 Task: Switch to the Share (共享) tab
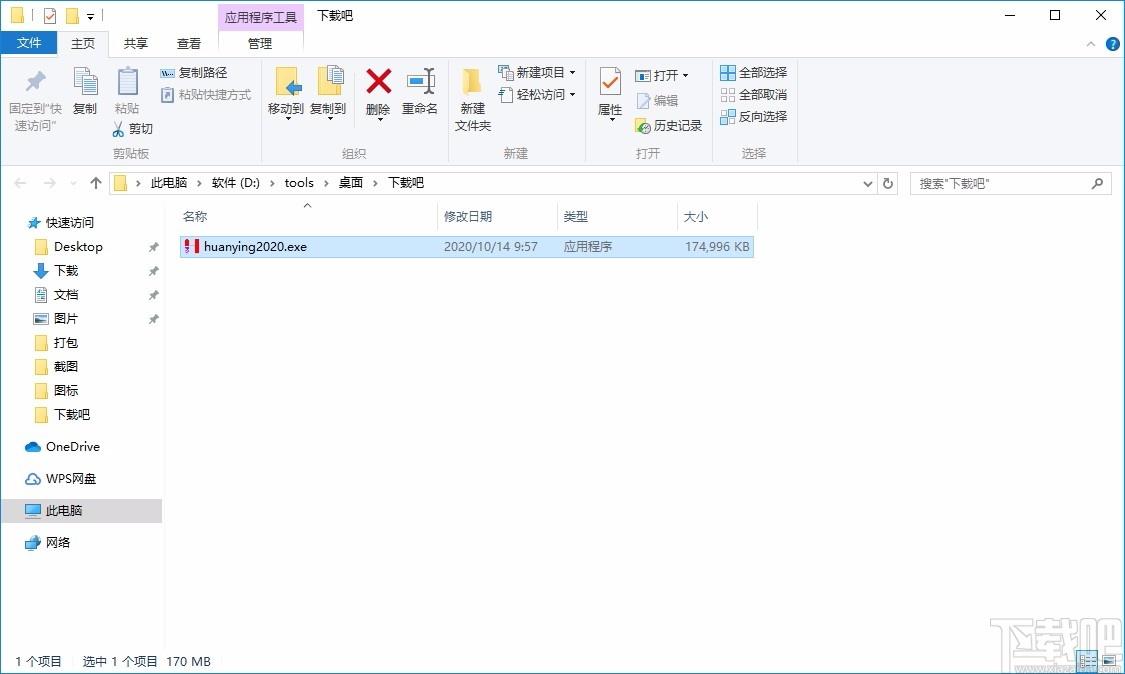tap(136, 44)
